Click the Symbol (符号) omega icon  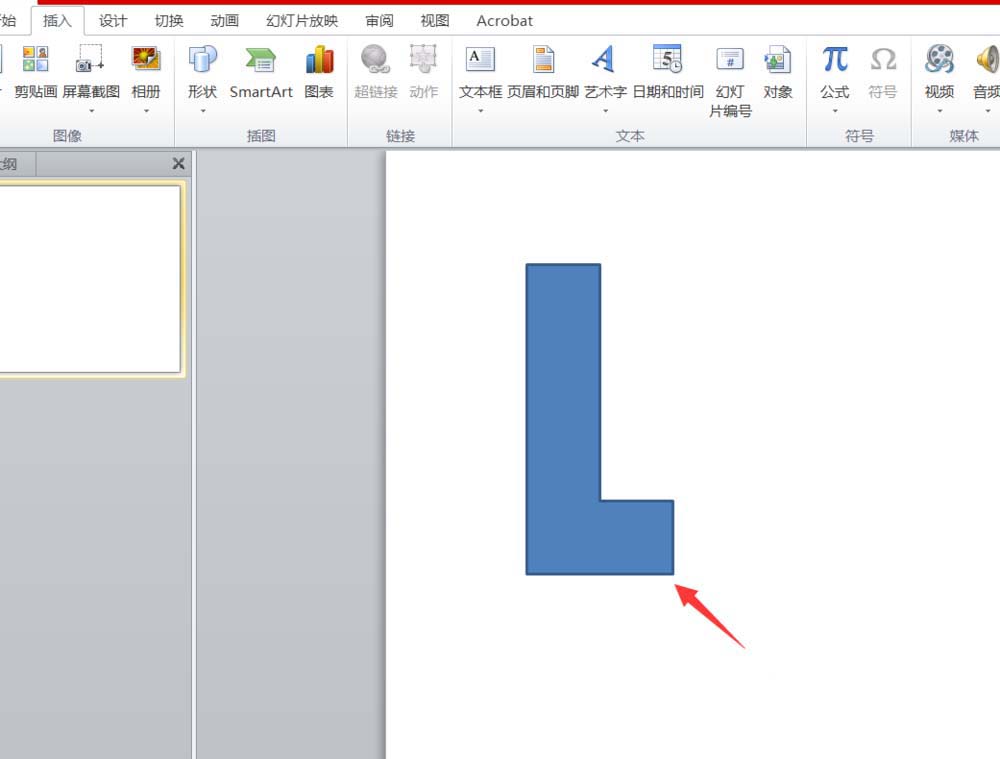(883, 59)
